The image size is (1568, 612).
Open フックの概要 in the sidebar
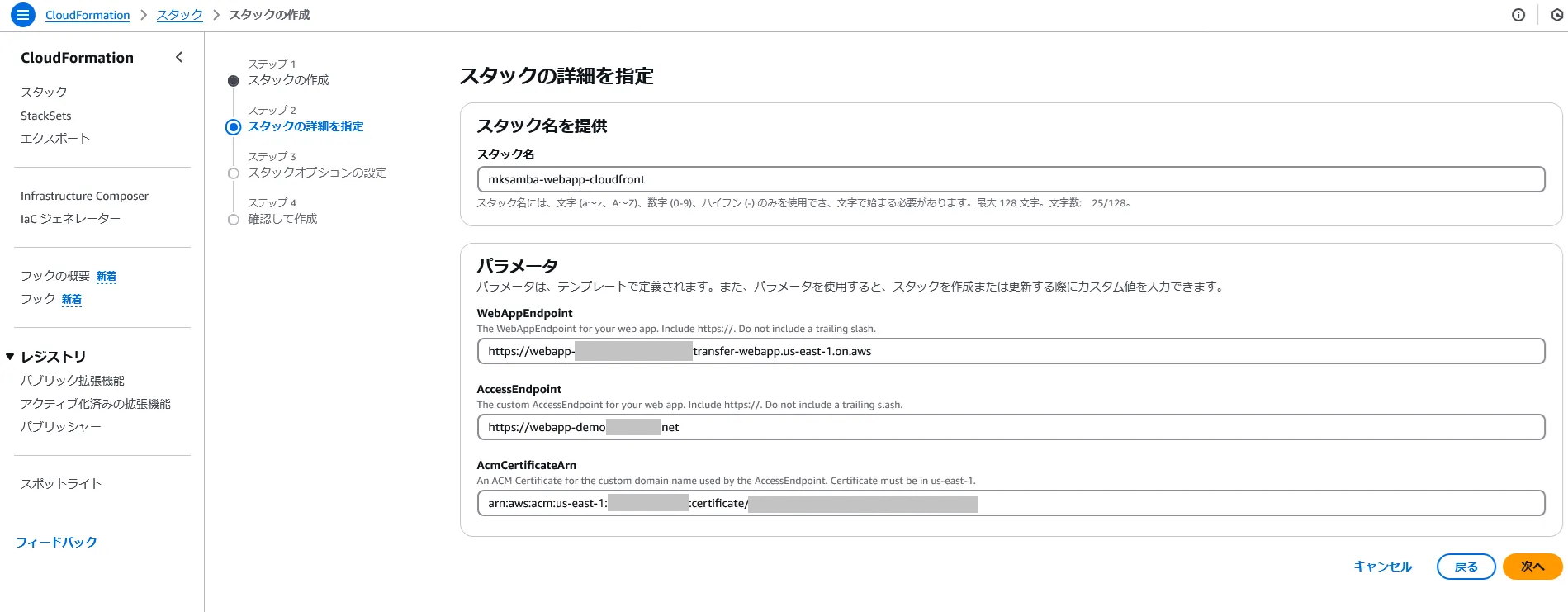[55, 275]
